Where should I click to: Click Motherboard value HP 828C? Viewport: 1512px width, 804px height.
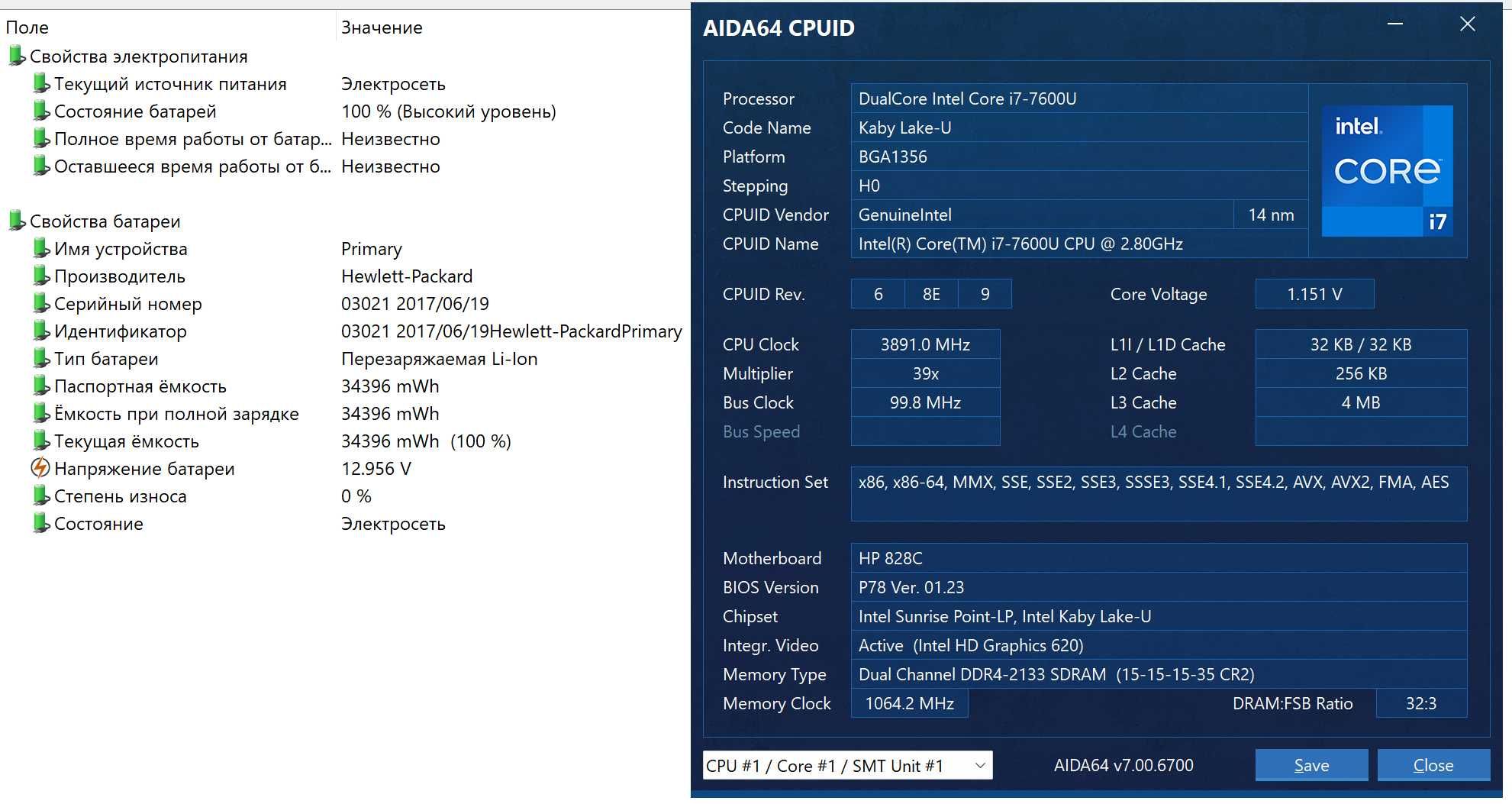1159,558
